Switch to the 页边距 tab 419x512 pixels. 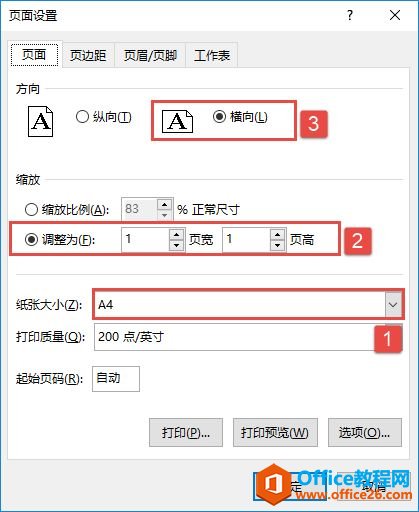tap(88, 55)
